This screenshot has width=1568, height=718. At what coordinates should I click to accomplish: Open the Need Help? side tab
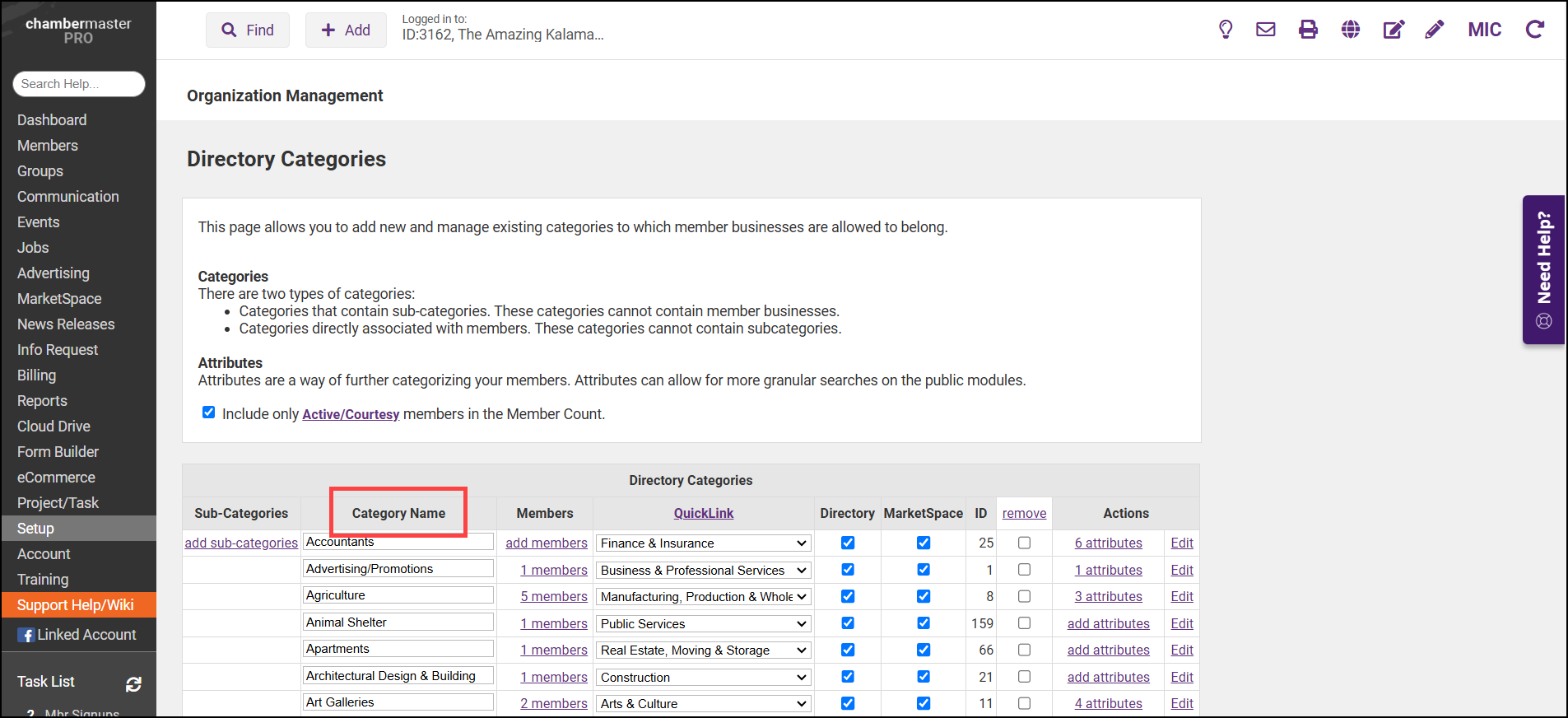[1543, 269]
